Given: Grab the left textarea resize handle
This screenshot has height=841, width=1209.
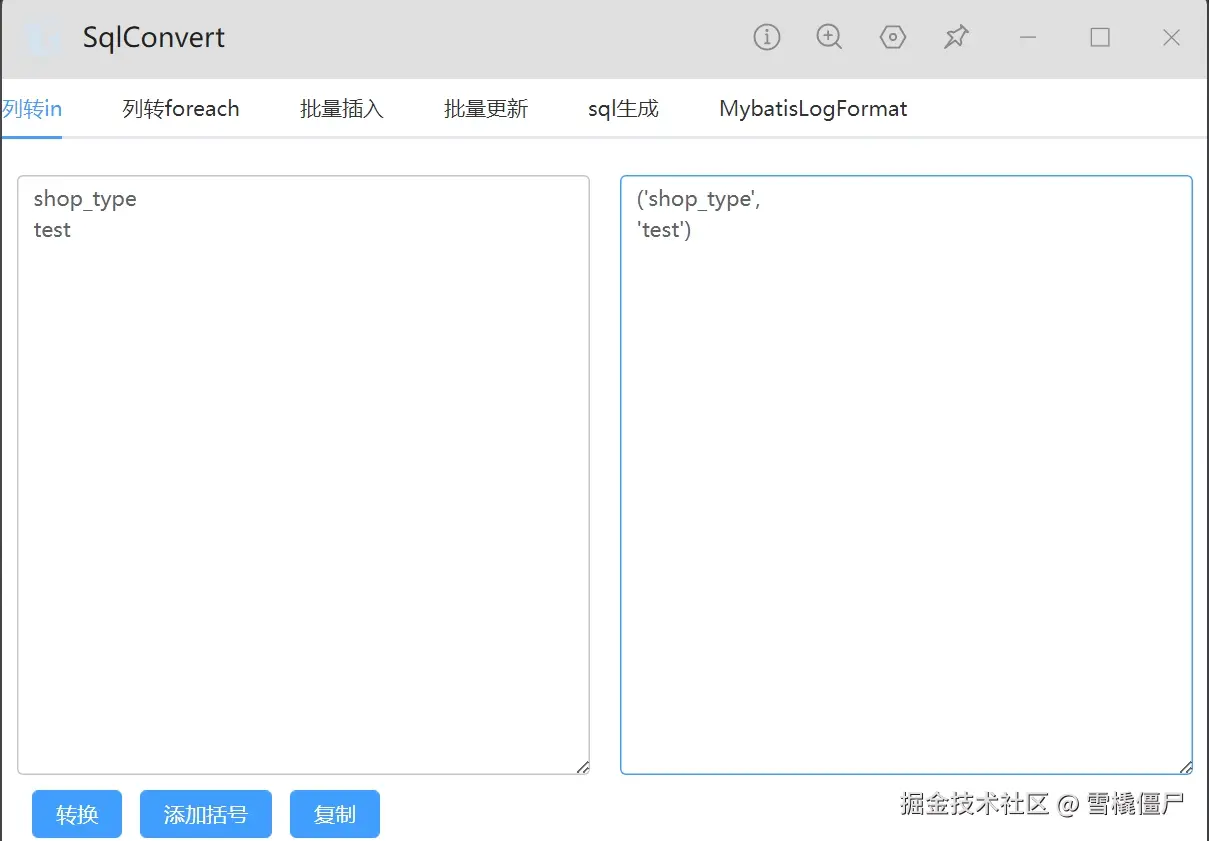Looking at the screenshot, I should 582,767.
